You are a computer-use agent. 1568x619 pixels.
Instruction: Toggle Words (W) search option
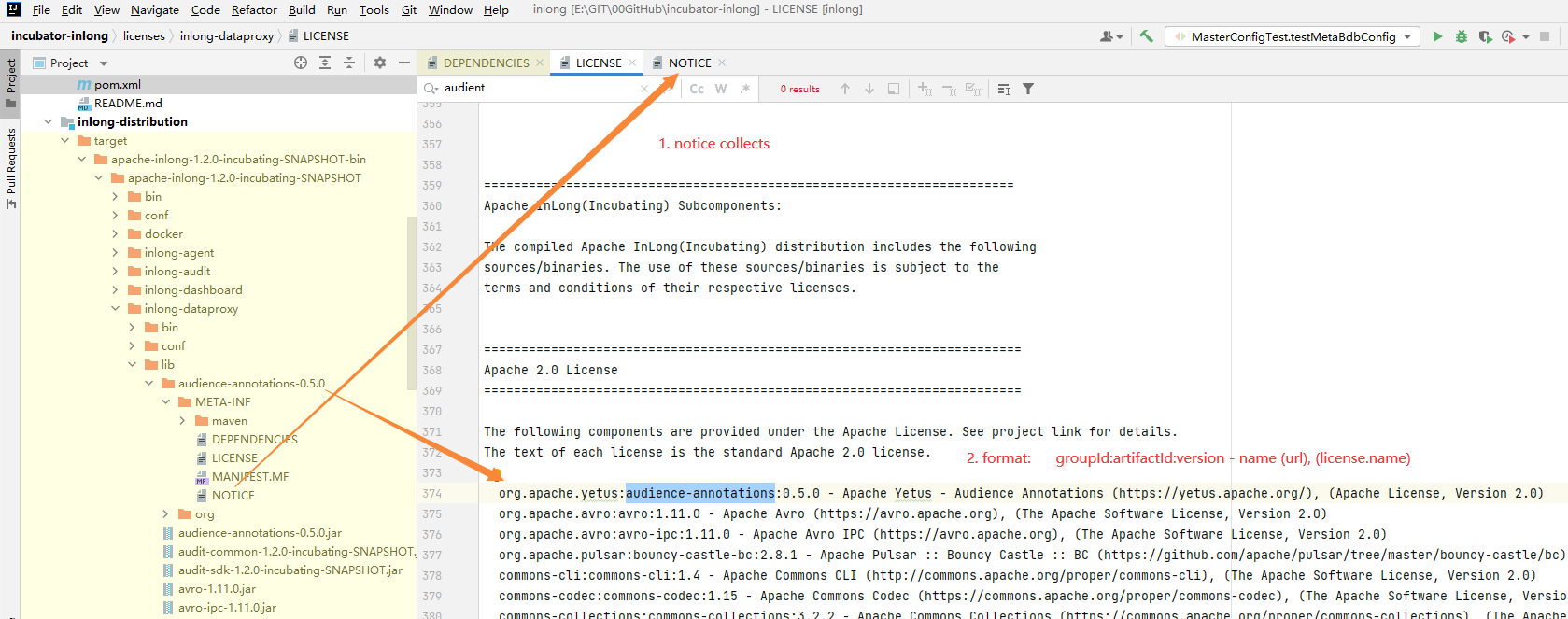click(721, 89)
